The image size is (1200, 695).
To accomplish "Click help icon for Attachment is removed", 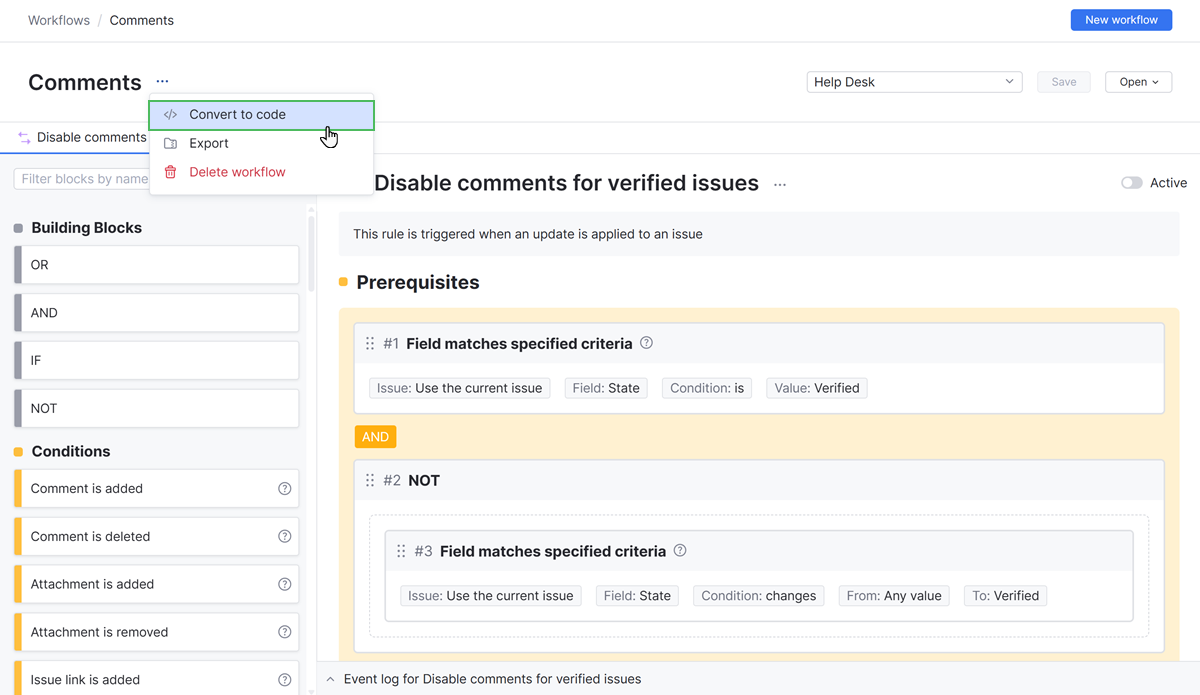I will tap(284, 632).
